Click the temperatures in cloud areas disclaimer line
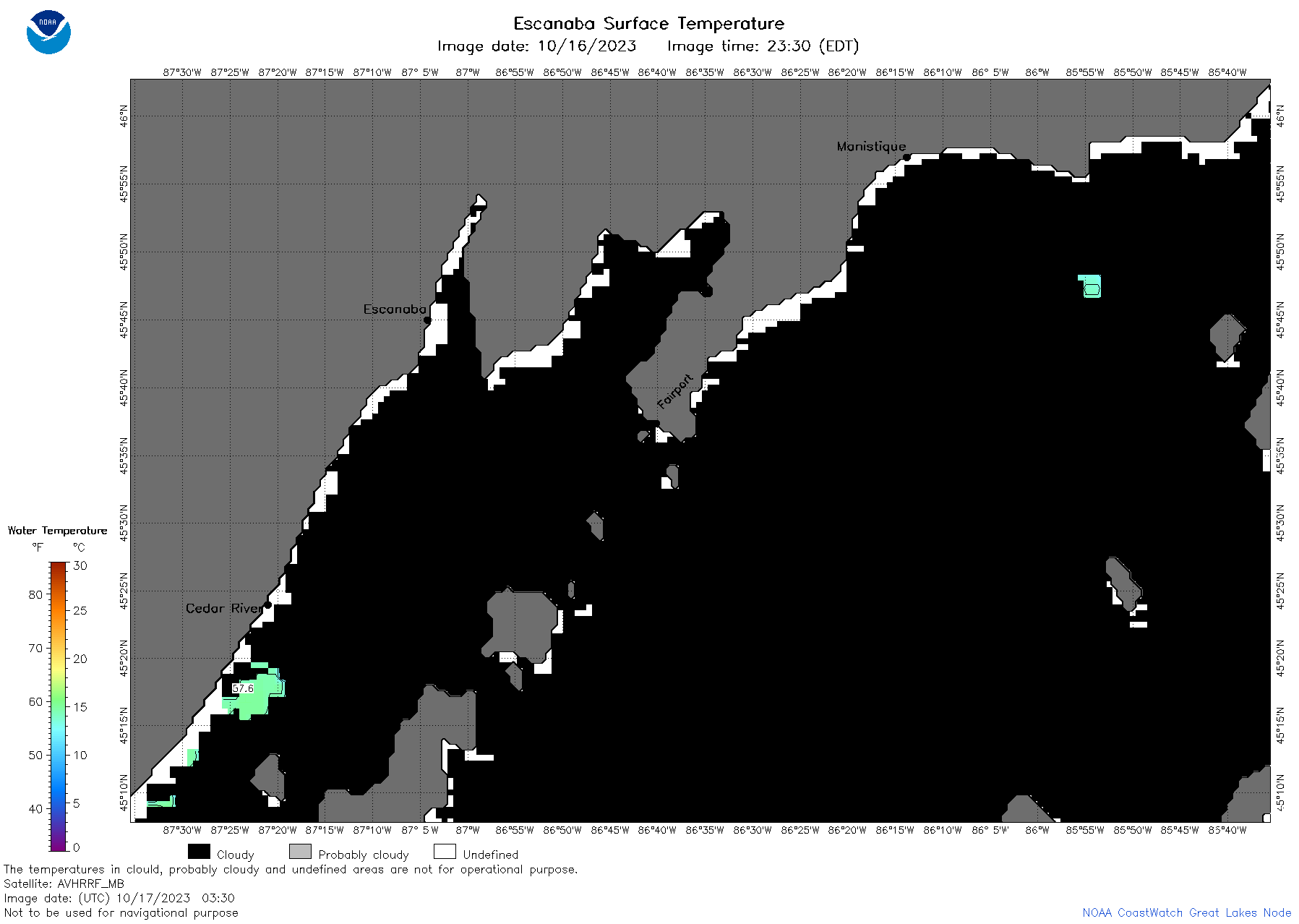 (x=291, y=870)
